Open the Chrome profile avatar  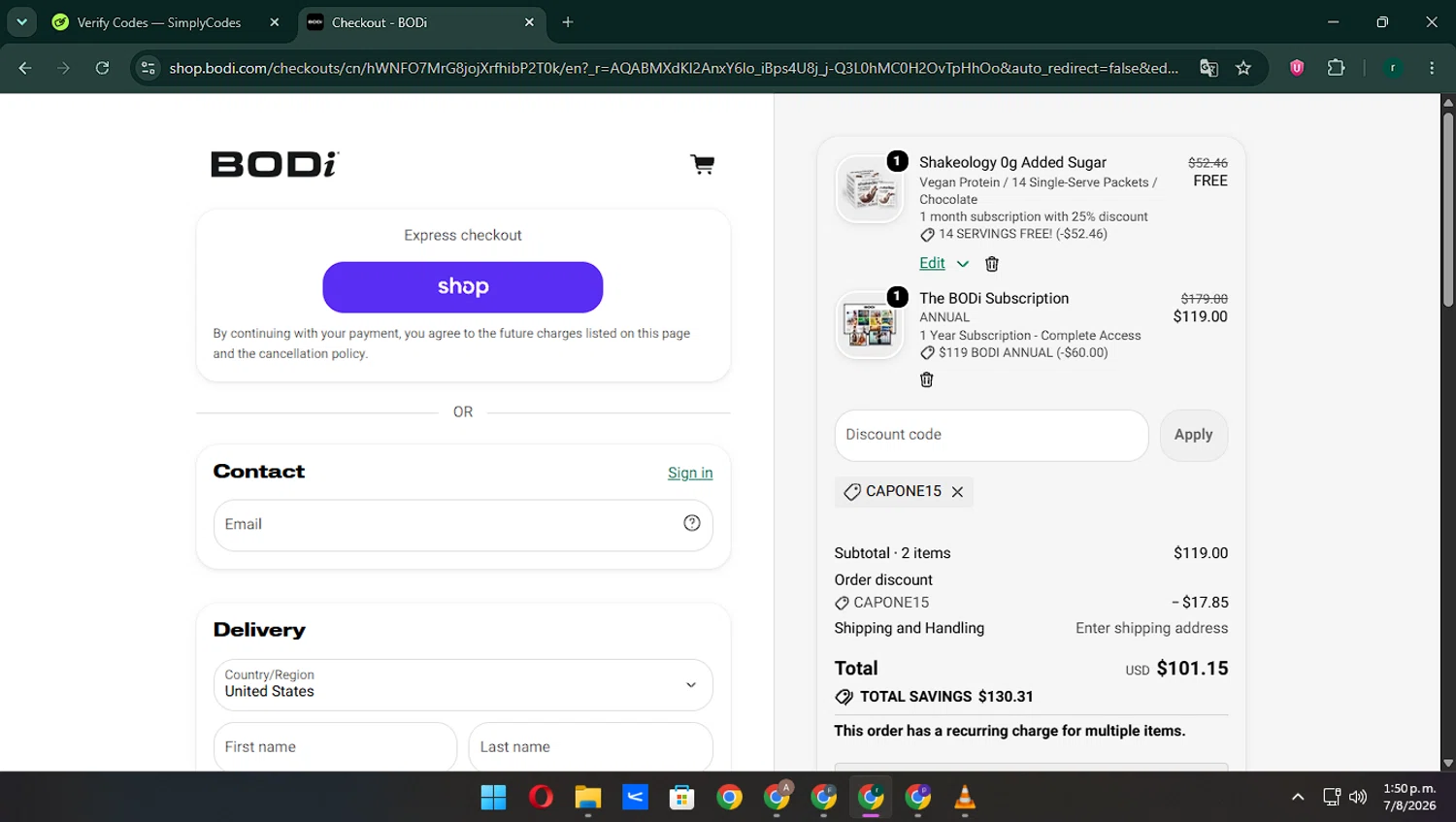pos(1393,68)
